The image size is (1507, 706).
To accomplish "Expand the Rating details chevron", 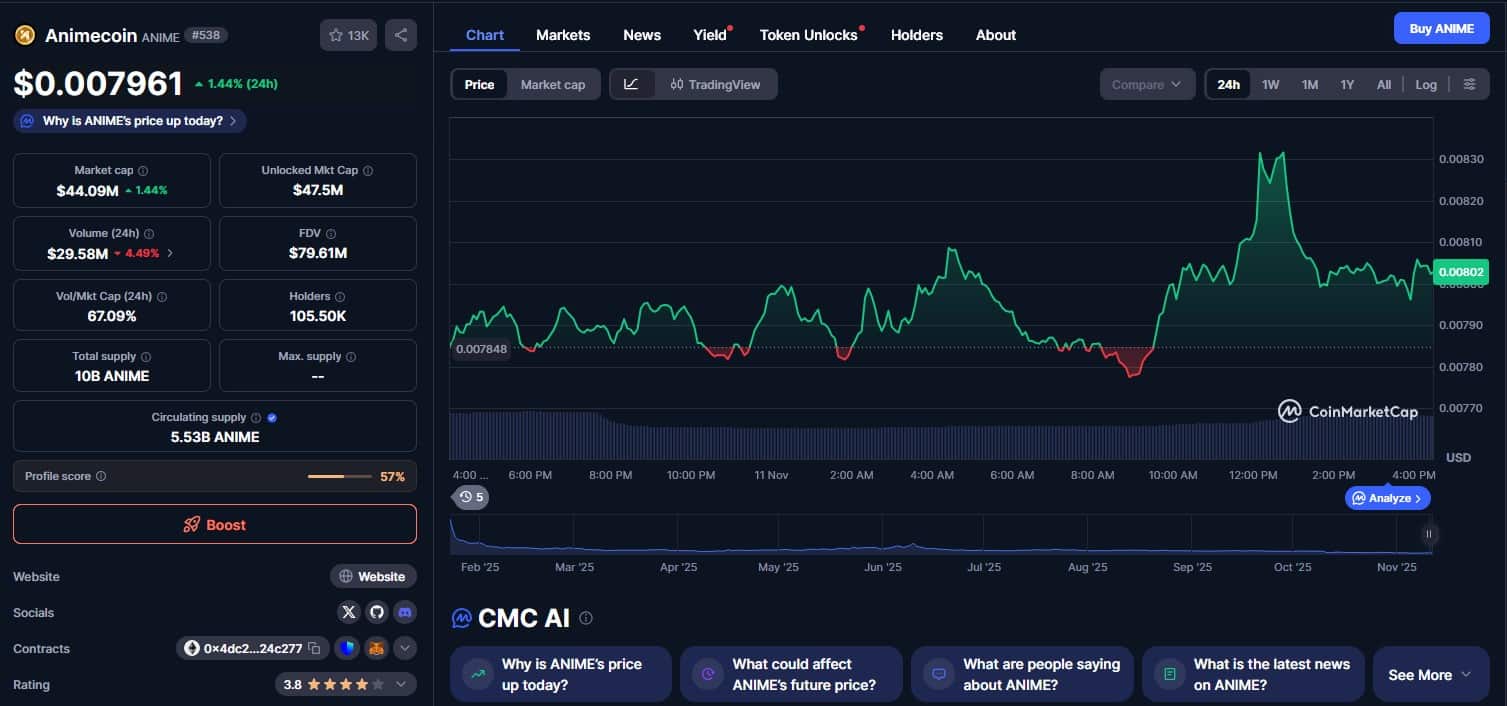I will (x=401, y=685).
